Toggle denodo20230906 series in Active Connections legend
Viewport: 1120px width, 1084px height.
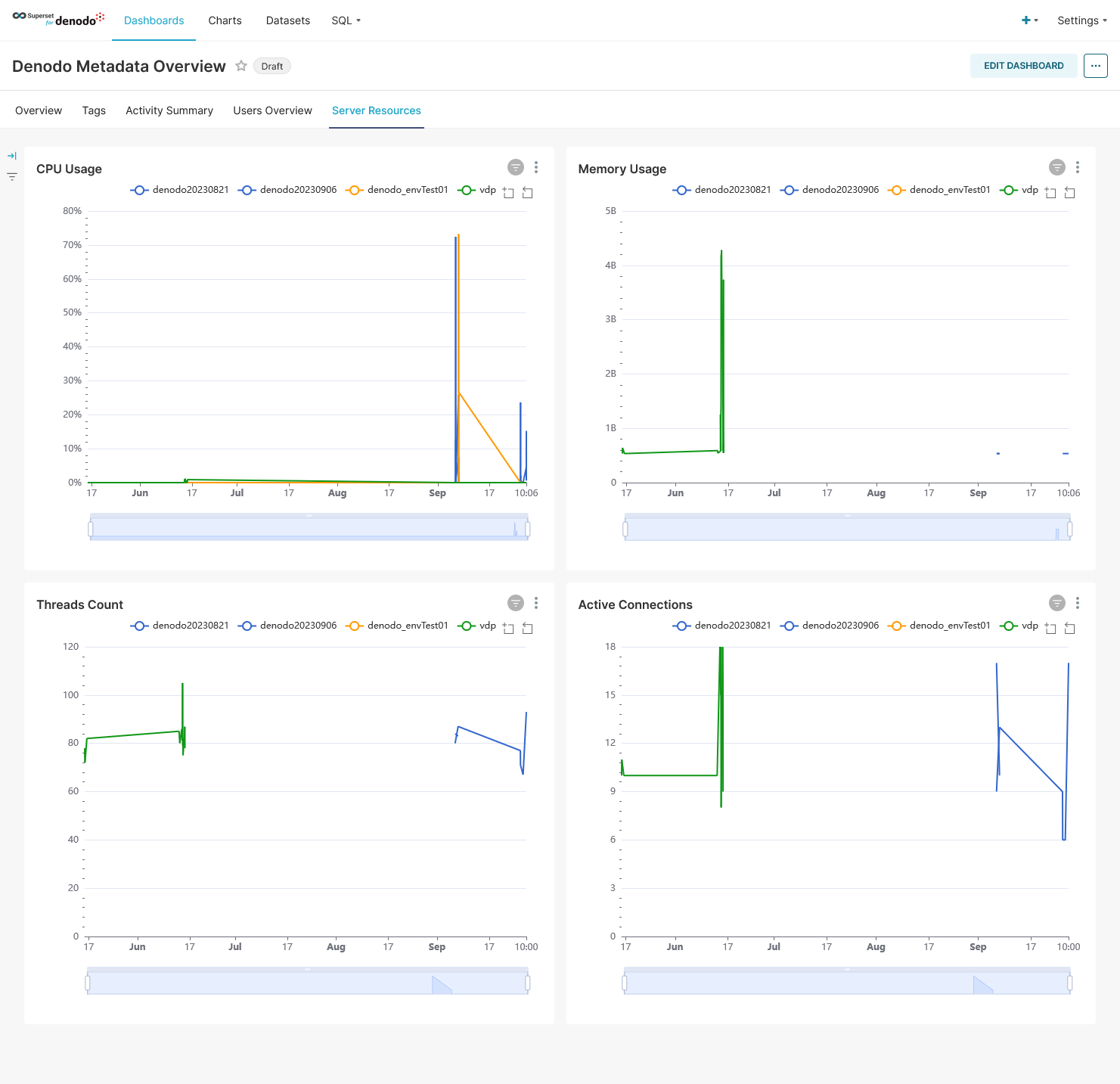tap(830, 626)
